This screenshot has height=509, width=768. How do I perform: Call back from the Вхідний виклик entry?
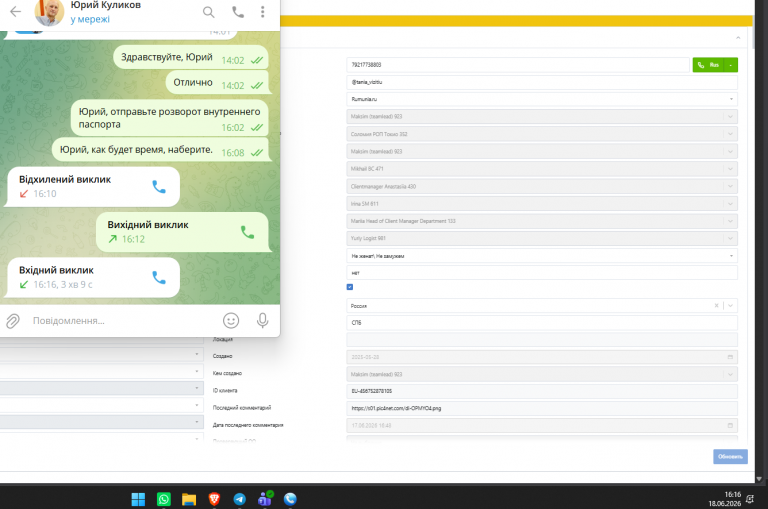pos(159,278)
